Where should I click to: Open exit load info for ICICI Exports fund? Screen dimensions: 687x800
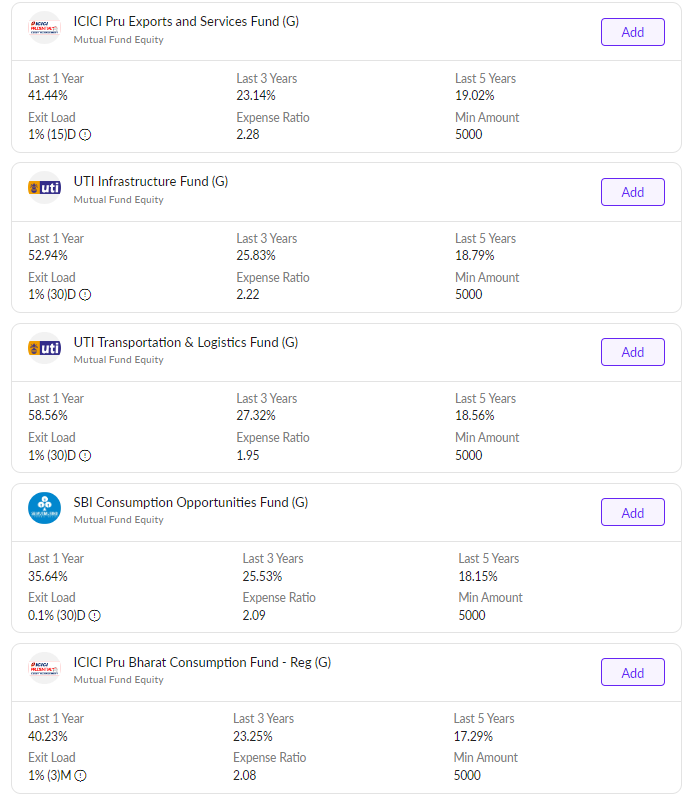coord(85,135)
